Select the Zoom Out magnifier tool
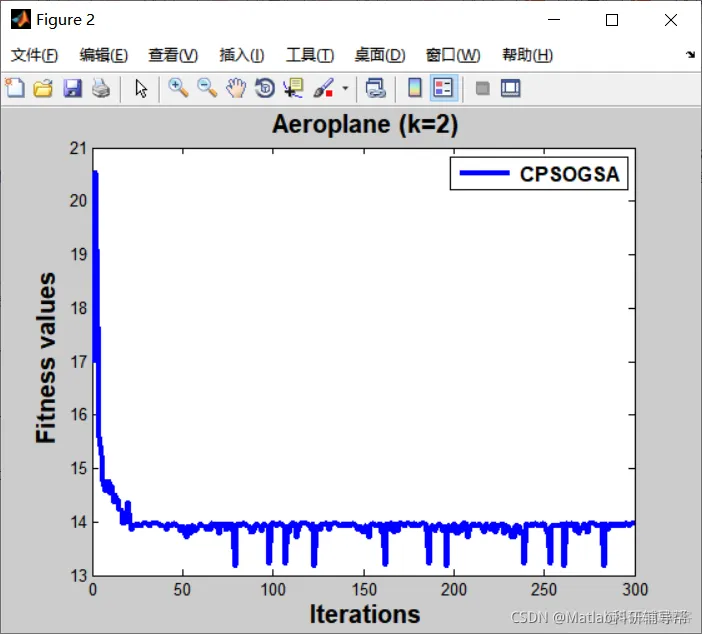702x634 pixels. tap(207, 88)
